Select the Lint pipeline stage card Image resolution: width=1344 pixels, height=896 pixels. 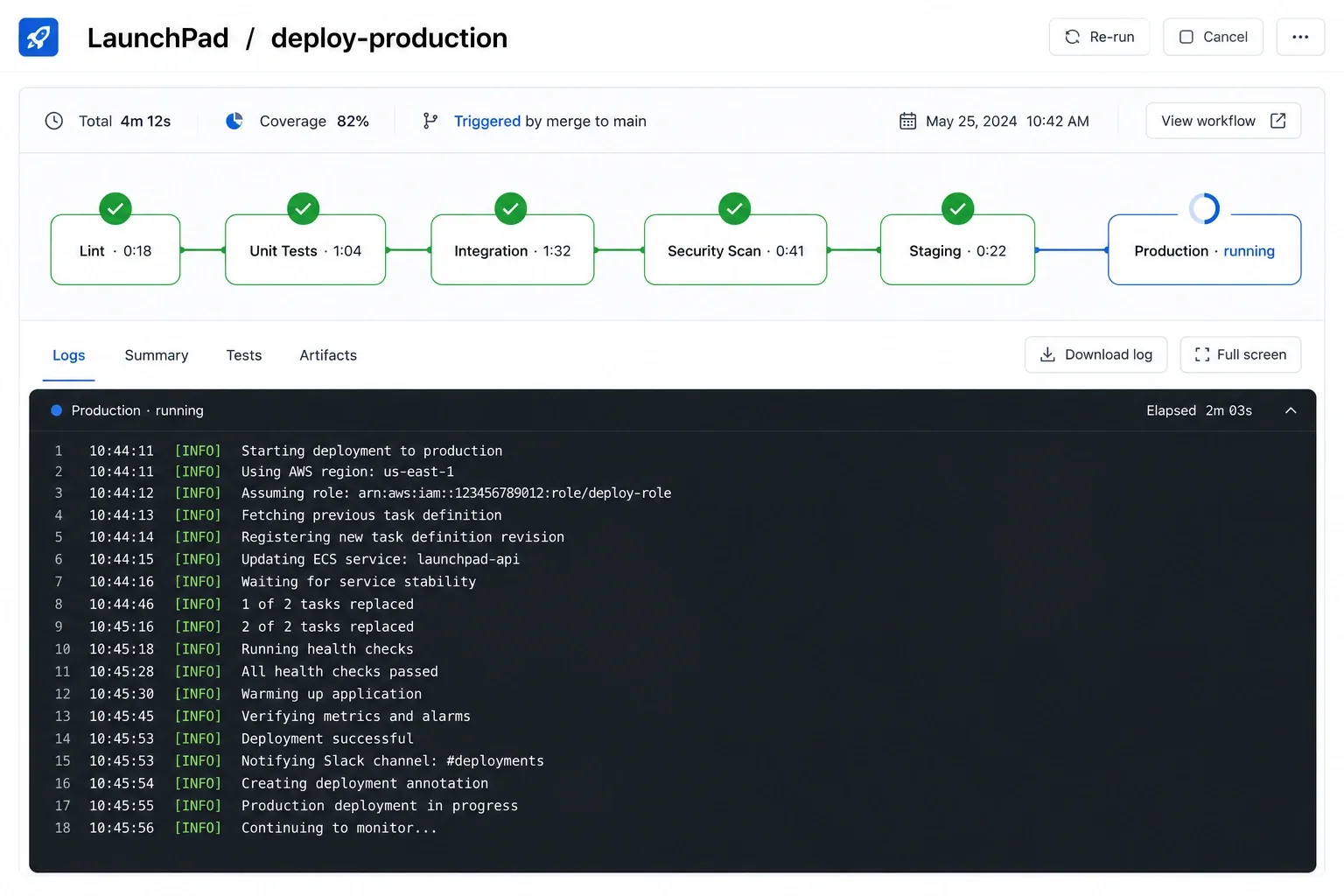(x=115, y=249)
